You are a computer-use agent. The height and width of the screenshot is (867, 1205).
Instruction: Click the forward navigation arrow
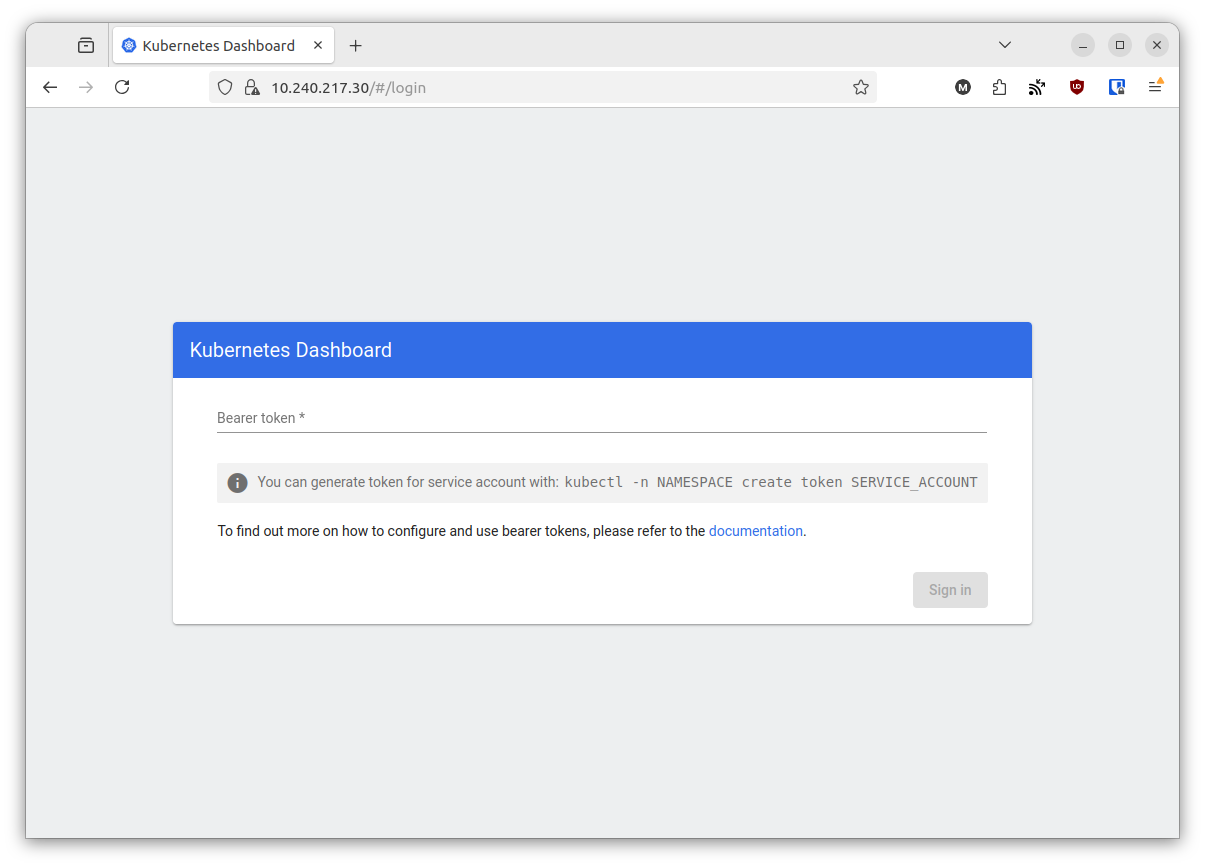point(86,87)
